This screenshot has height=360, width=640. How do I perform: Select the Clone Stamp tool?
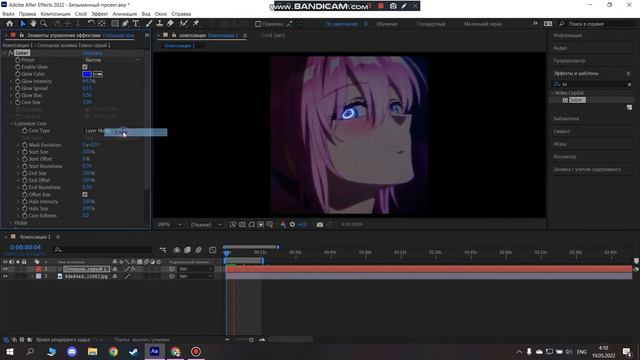(160, 24)
